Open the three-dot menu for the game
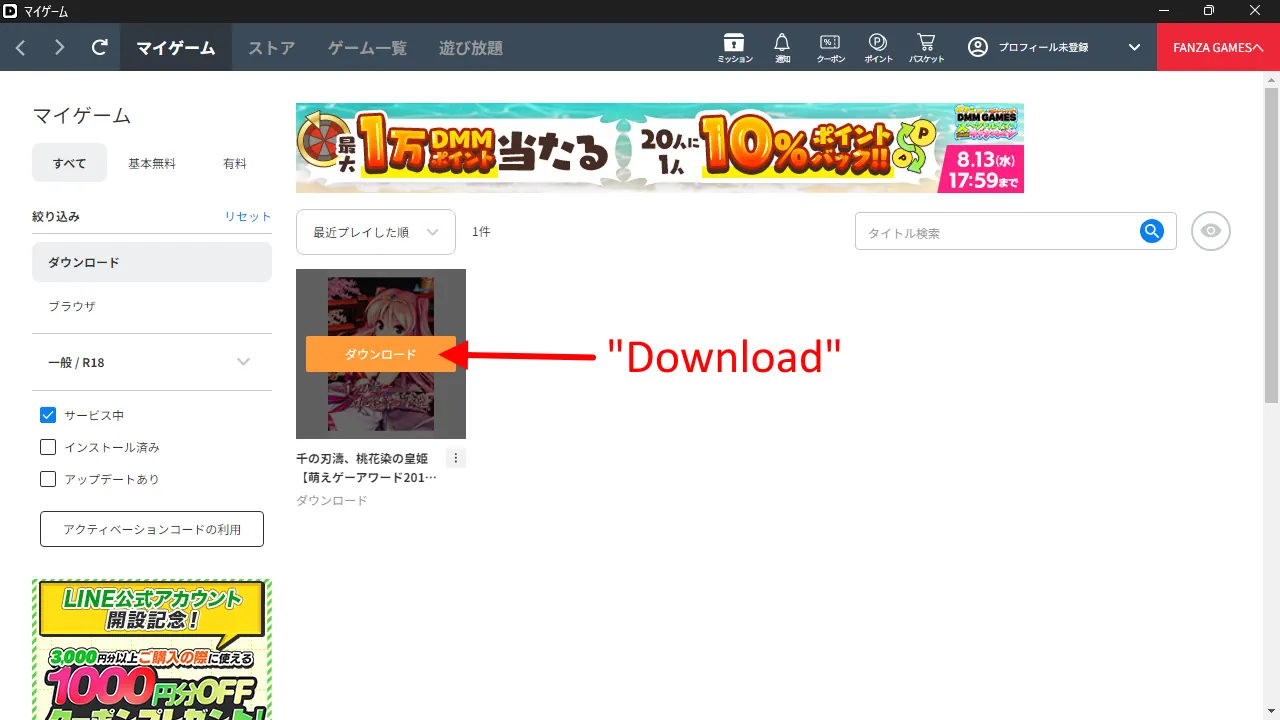This screenshot has width=1280, height=720. [x=456, y=458]
